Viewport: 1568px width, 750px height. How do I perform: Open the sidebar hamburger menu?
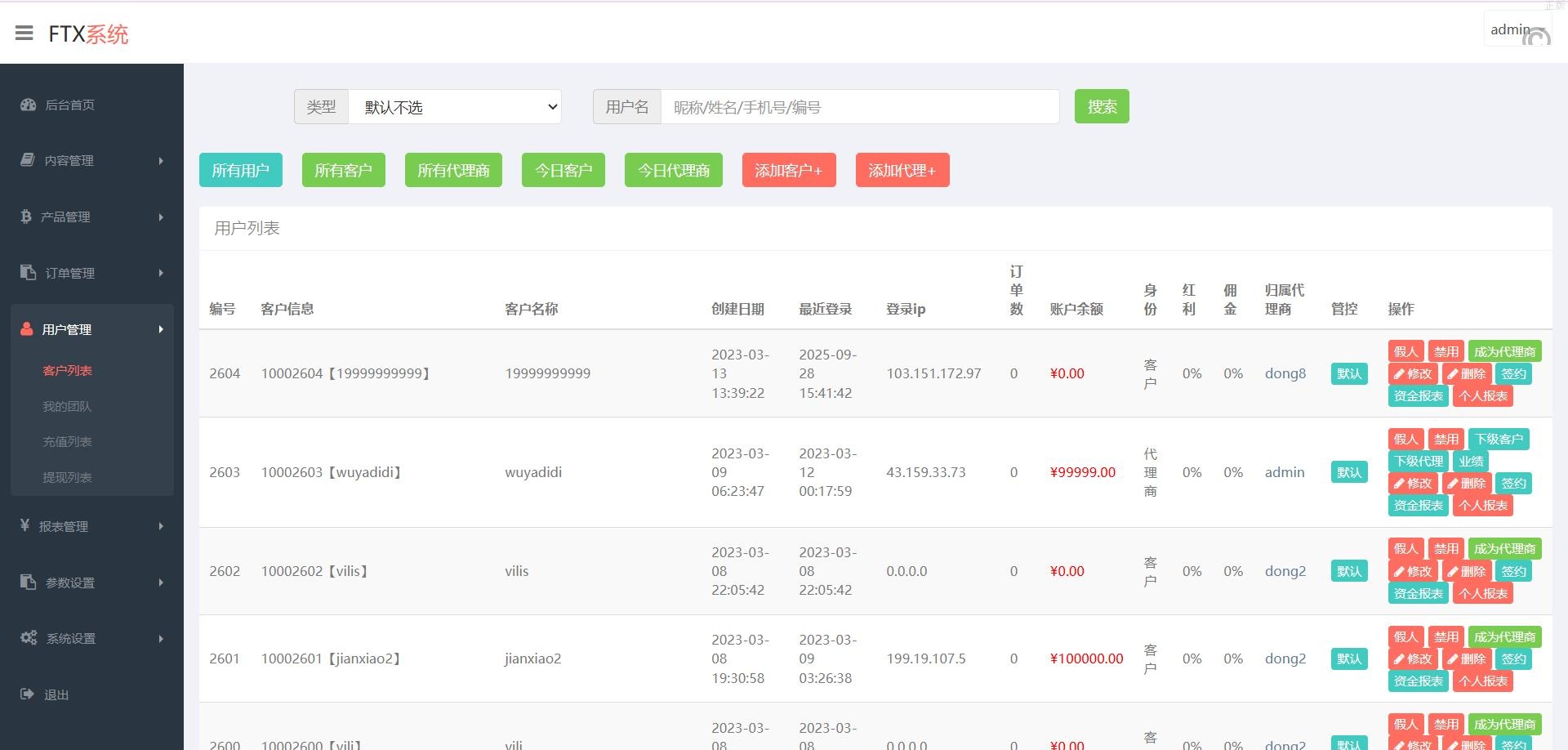[x=24, y=33]
